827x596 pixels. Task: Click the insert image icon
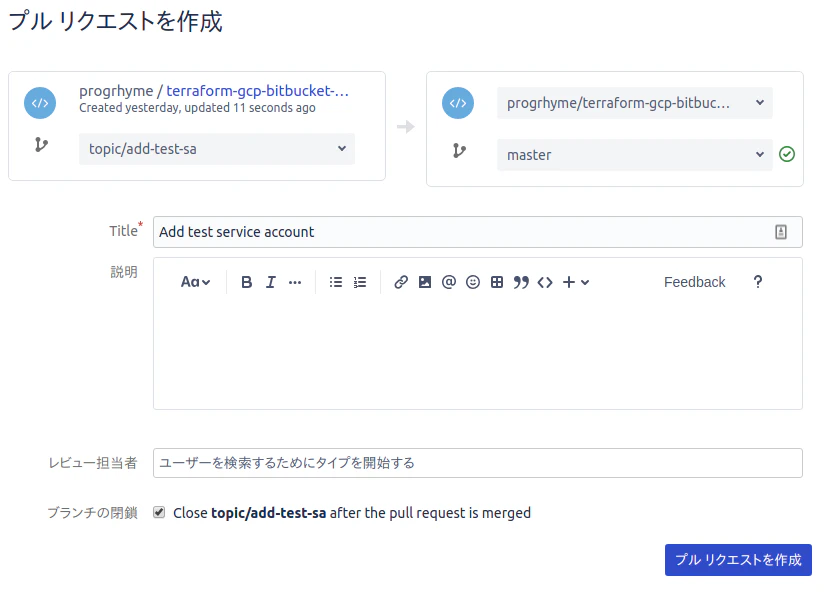[425, 282]
